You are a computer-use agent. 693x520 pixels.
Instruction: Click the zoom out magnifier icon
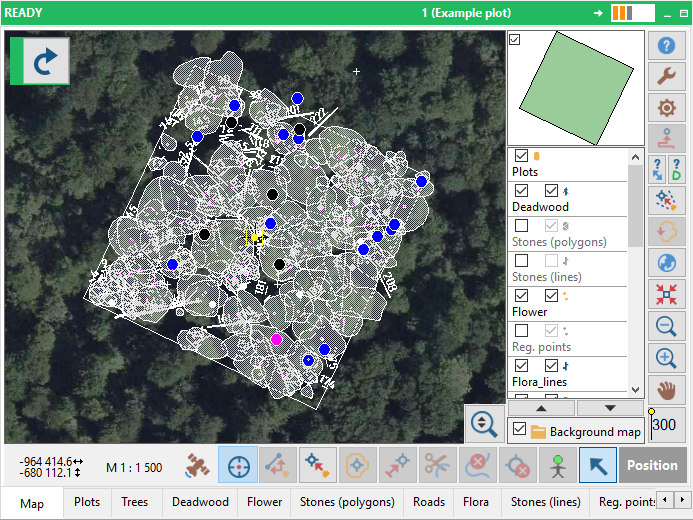pyautogui.click(x=665, y=325)
